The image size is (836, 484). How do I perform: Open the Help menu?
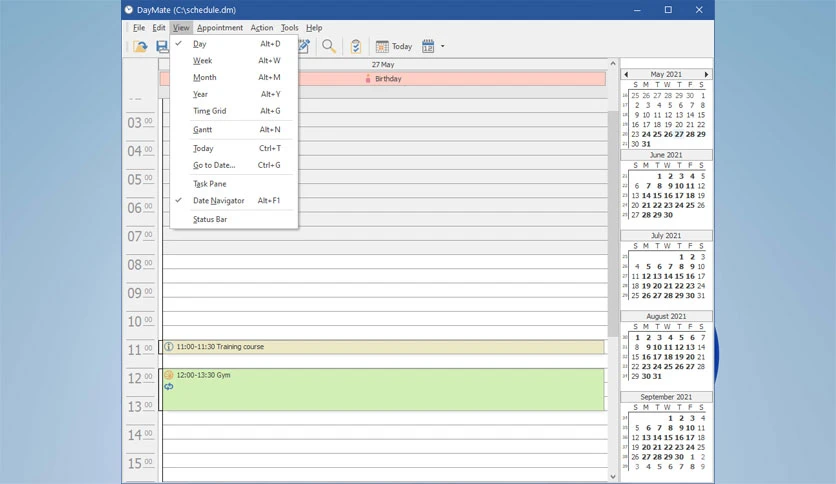[314, 28]
